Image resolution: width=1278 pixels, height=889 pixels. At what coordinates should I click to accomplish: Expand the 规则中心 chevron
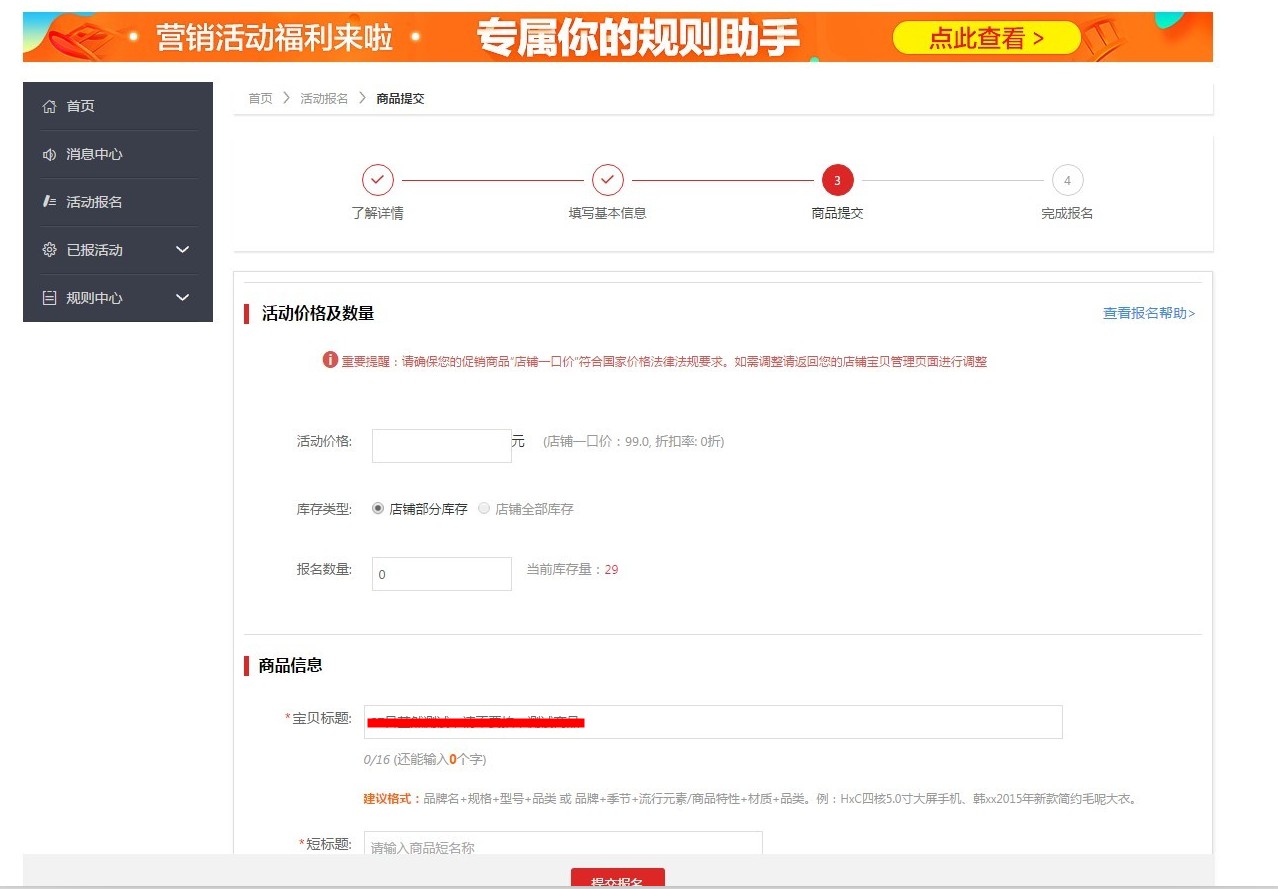[x=182, y=298]
